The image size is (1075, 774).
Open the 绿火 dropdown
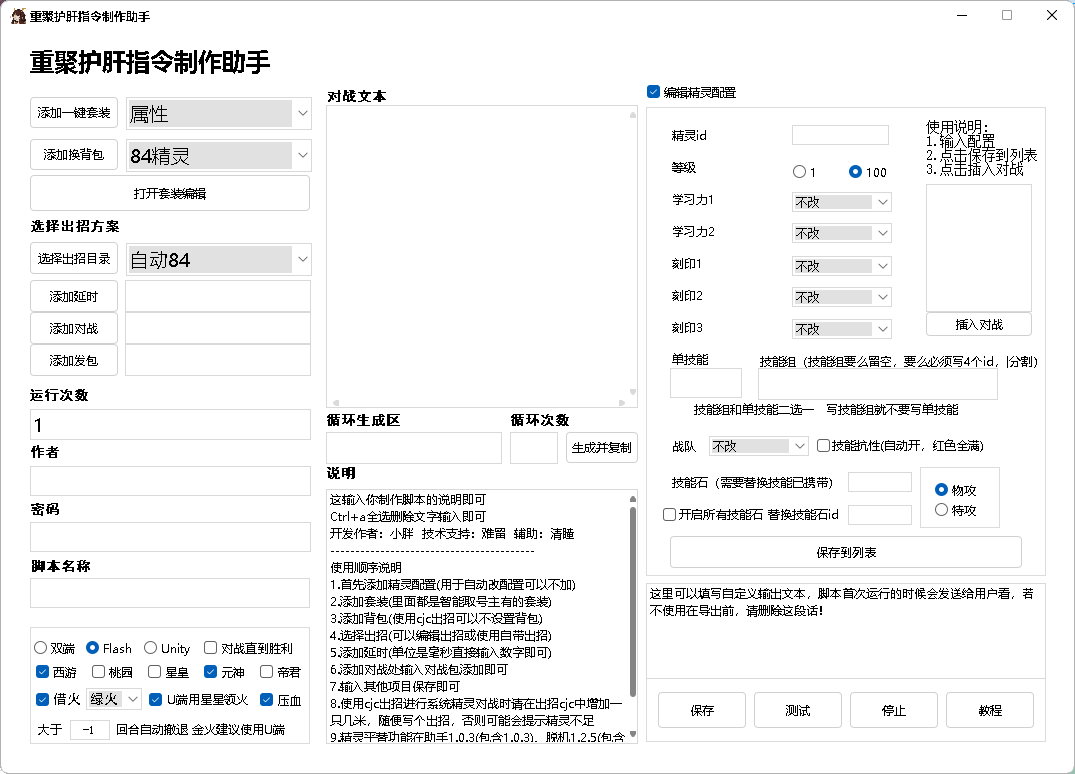[x=114, y=699]
